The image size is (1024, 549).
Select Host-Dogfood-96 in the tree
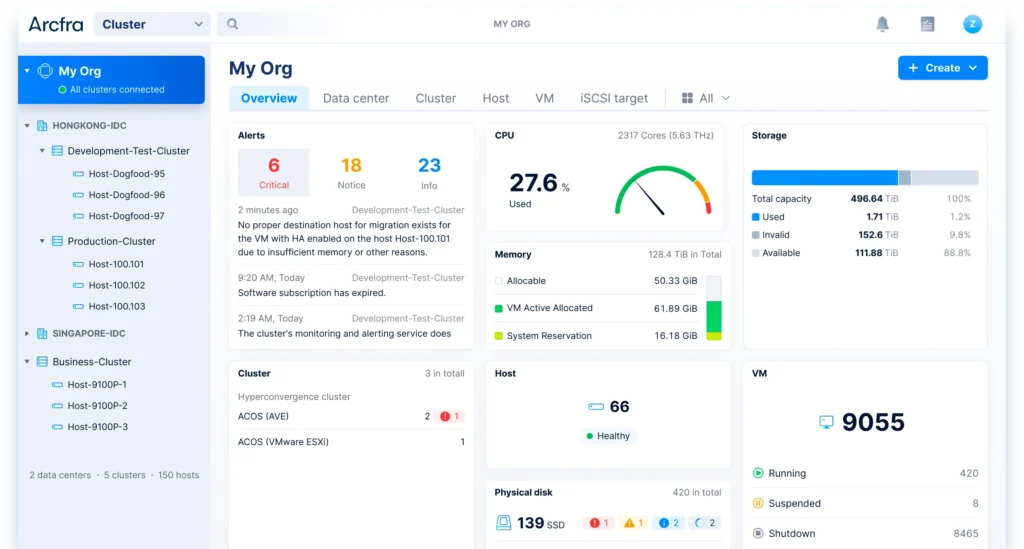click(x=126, y=195)
